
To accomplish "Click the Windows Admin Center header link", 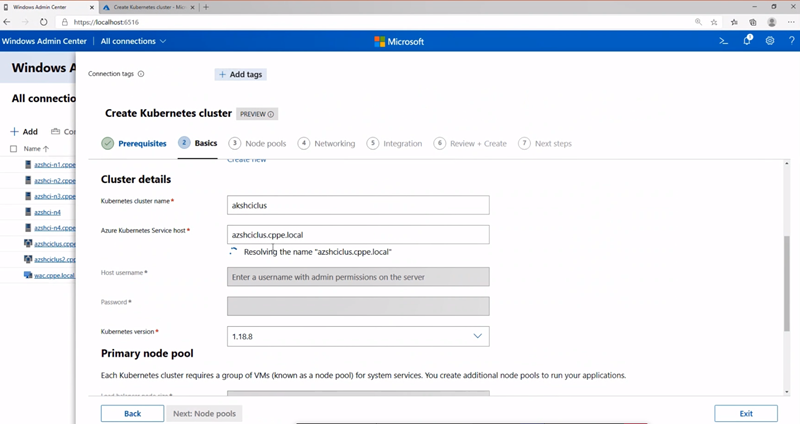I will click(44, 41).
